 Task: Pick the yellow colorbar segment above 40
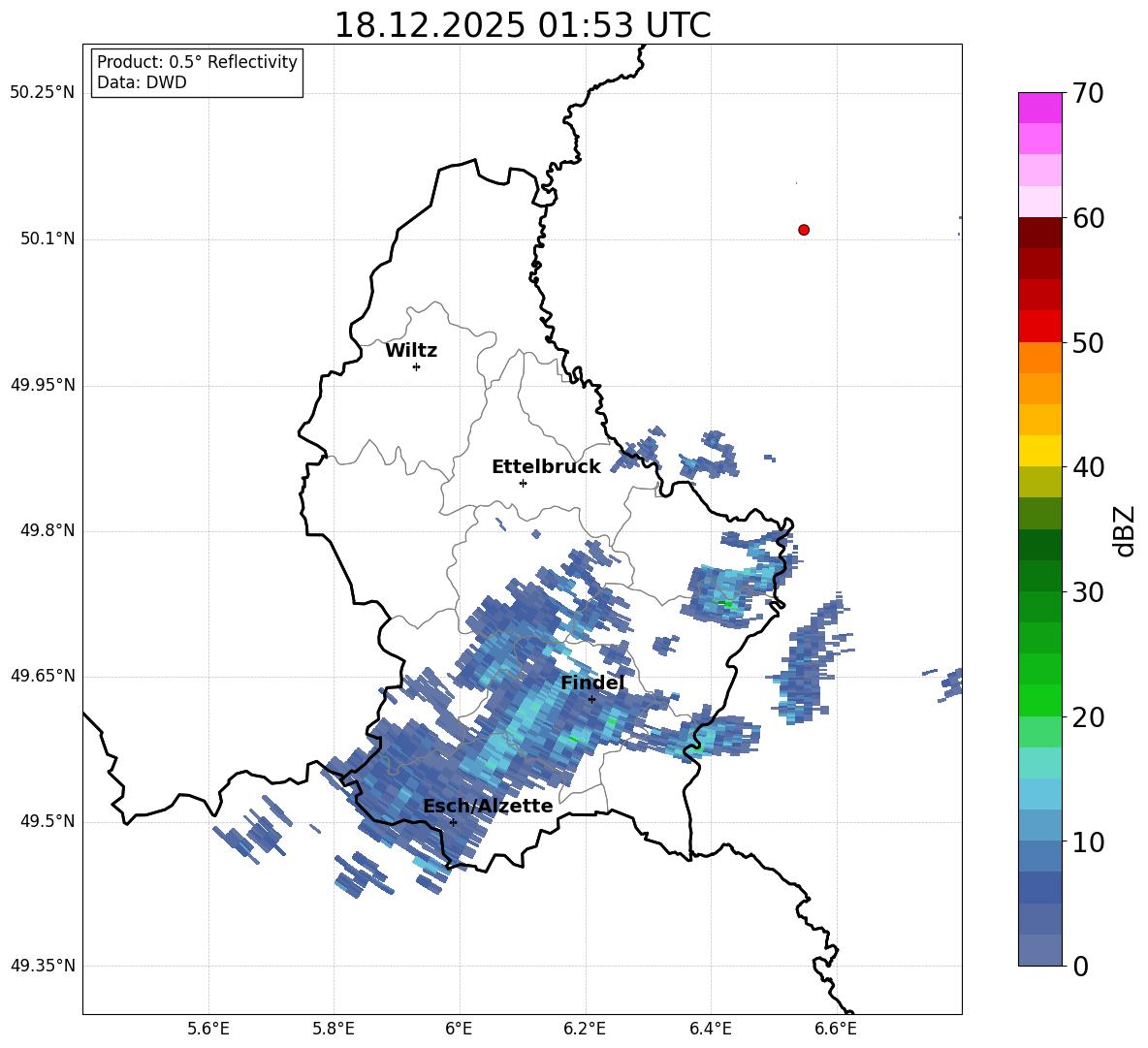[x=1039, y=450]
